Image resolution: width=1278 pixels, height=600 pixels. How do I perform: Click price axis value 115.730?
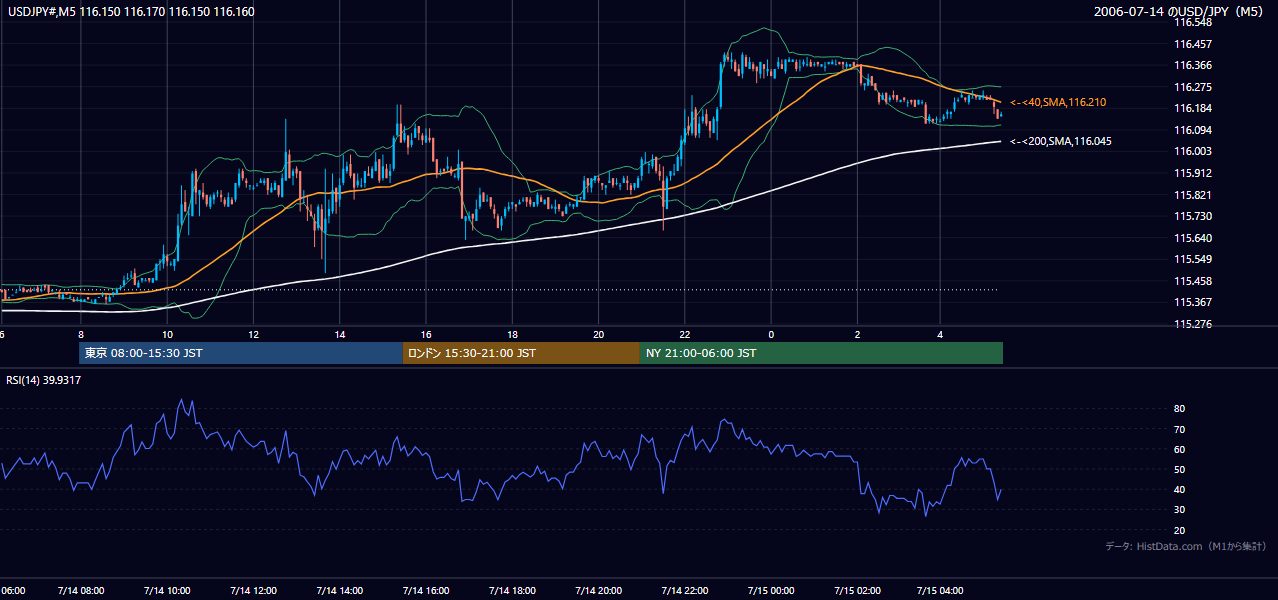[1194, 216]
